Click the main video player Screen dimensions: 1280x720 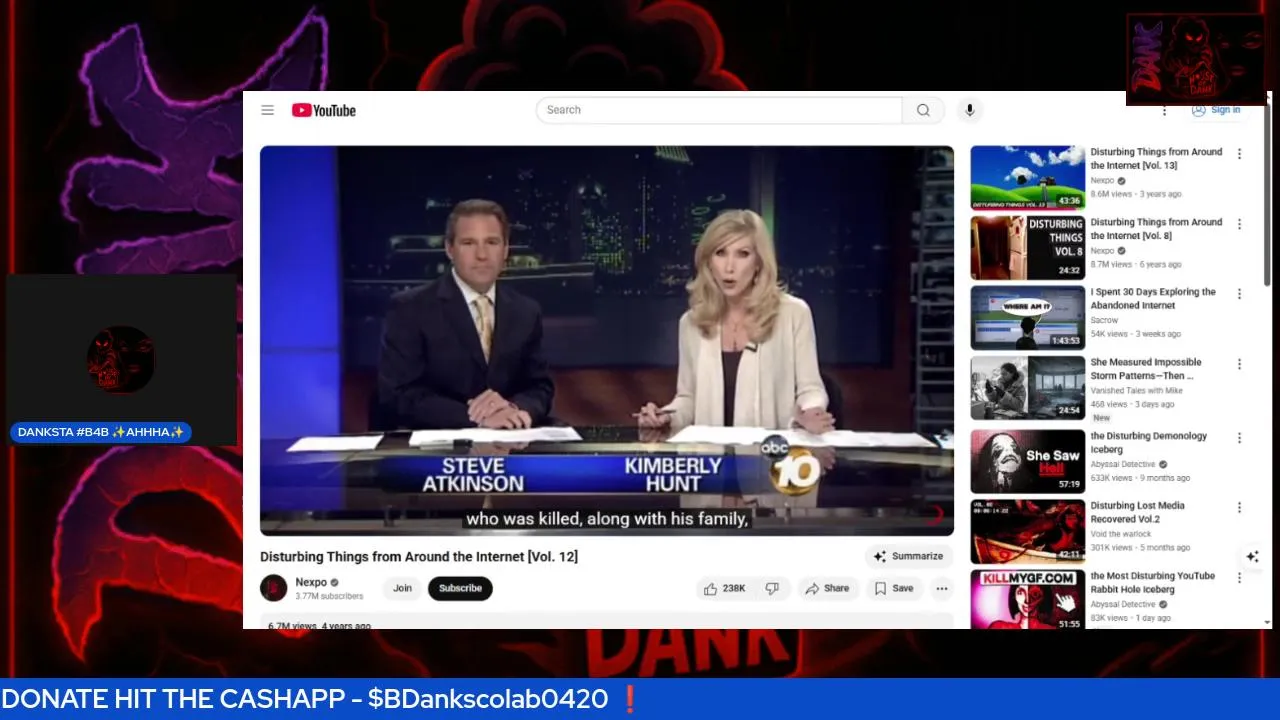click(606, 340)
